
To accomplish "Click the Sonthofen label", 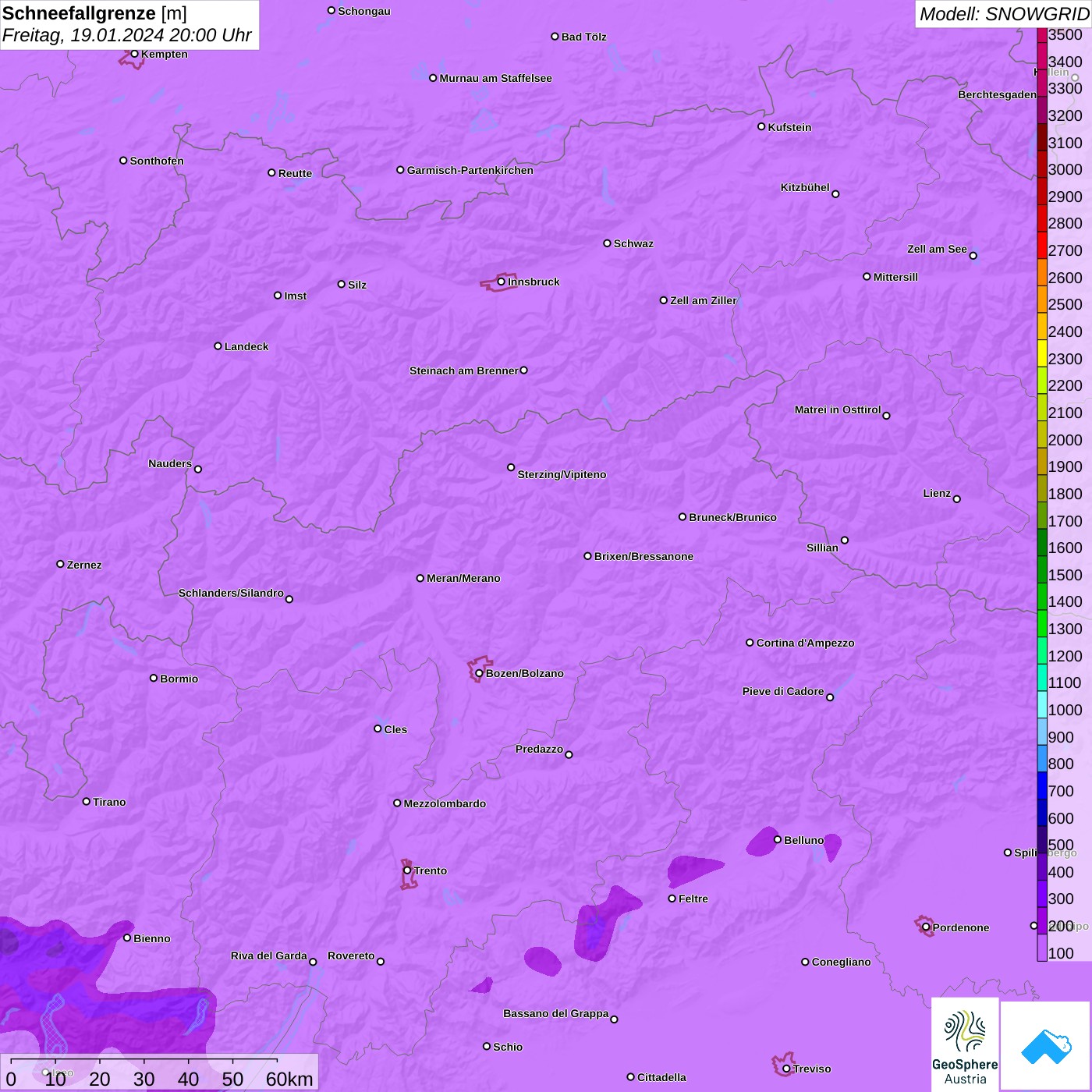I will (x=157, y=161).
